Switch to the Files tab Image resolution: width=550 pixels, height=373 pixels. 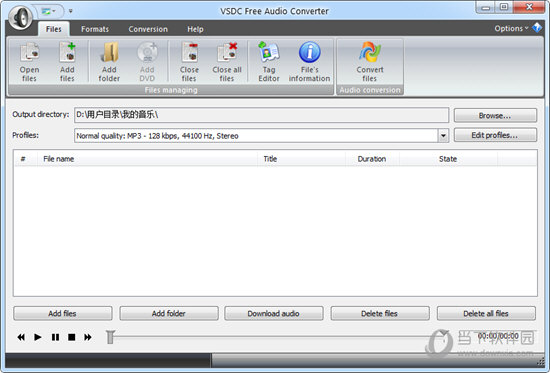(x=54, y=29)
